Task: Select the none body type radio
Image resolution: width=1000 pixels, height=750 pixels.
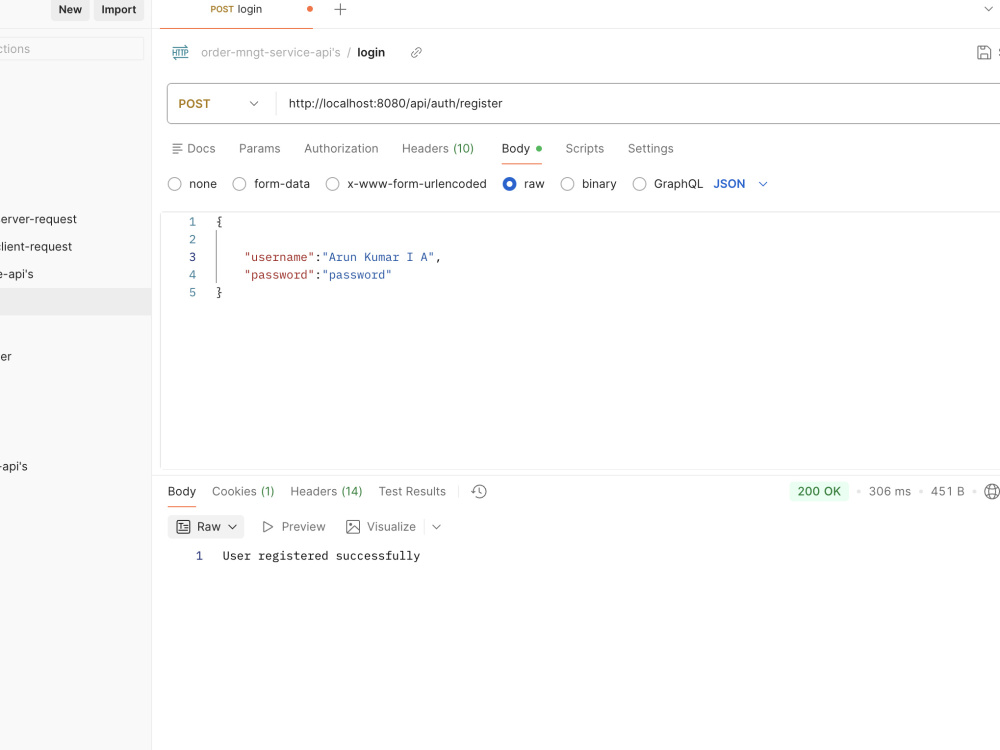Action: click(x=175, y=184)
